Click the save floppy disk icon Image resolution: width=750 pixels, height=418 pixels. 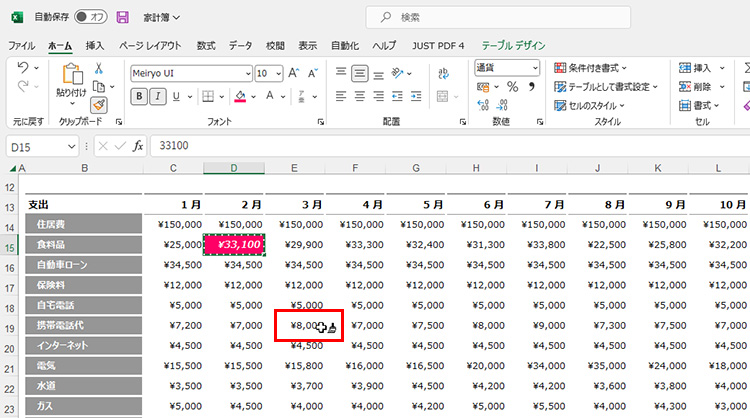pyautogui.click(x=123, y=17)
